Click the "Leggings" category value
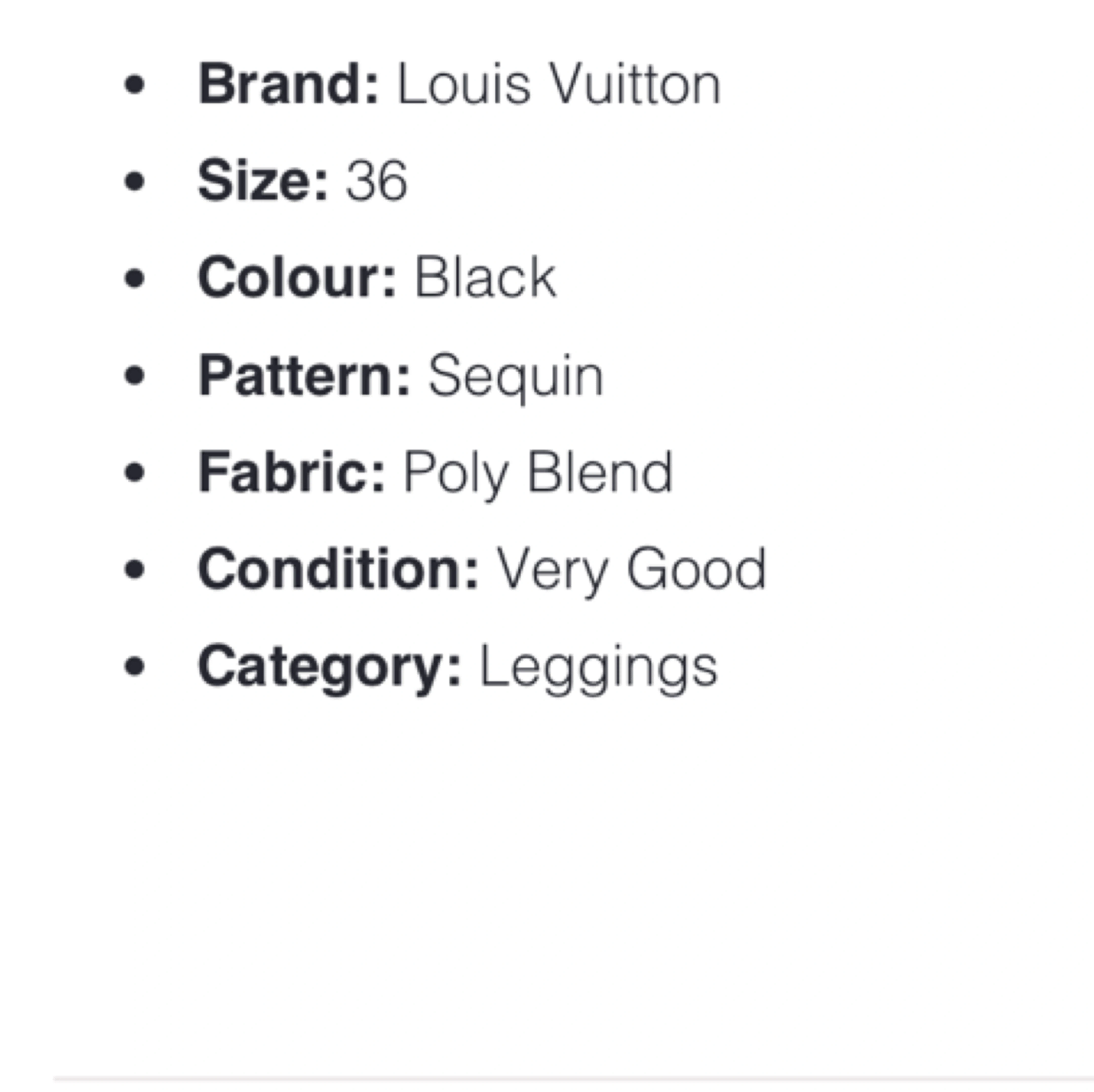The height and width of the screenshot is (1092, 1094). coord(598,667)
